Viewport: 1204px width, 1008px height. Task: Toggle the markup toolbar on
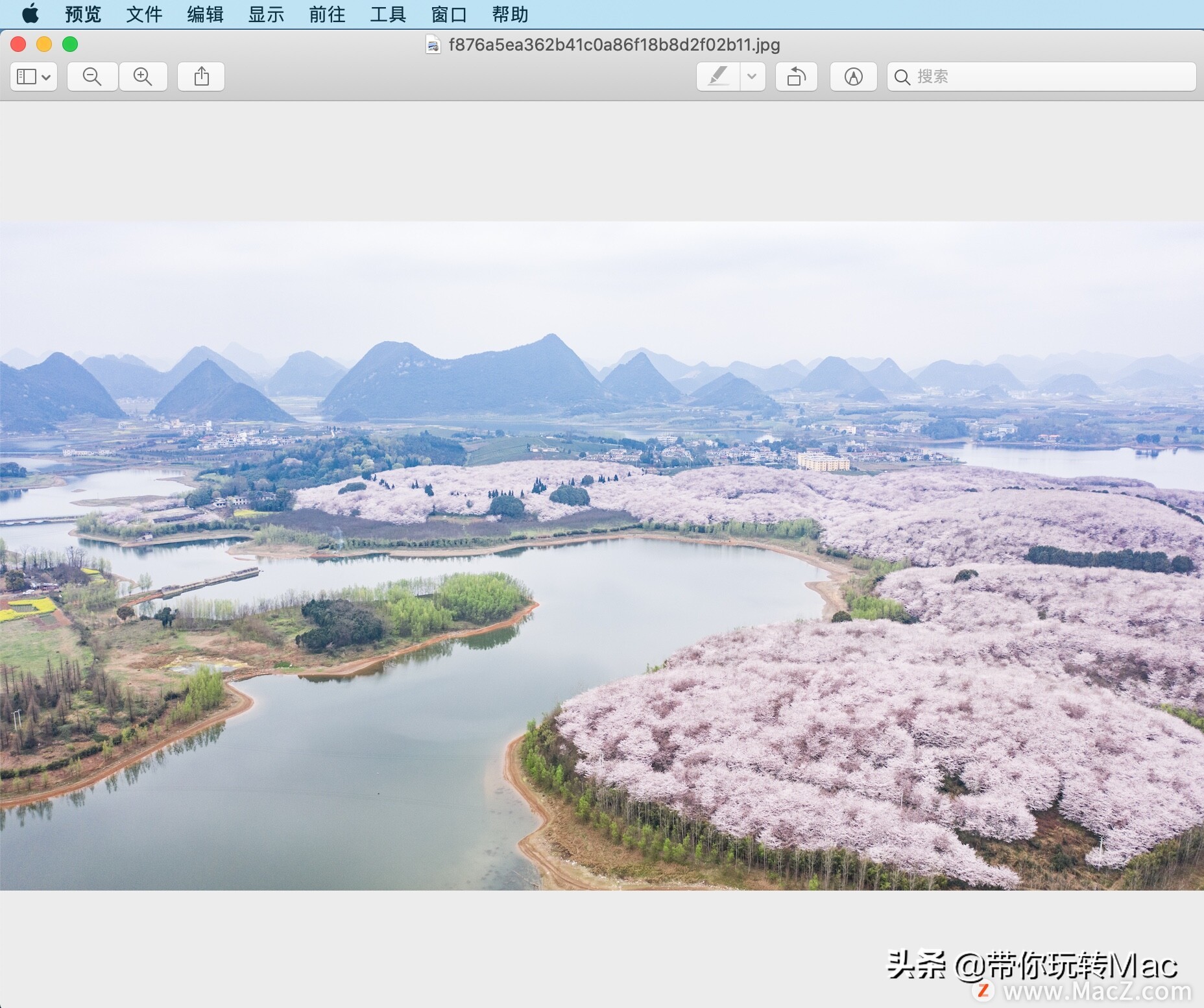(x=854, y=77)
